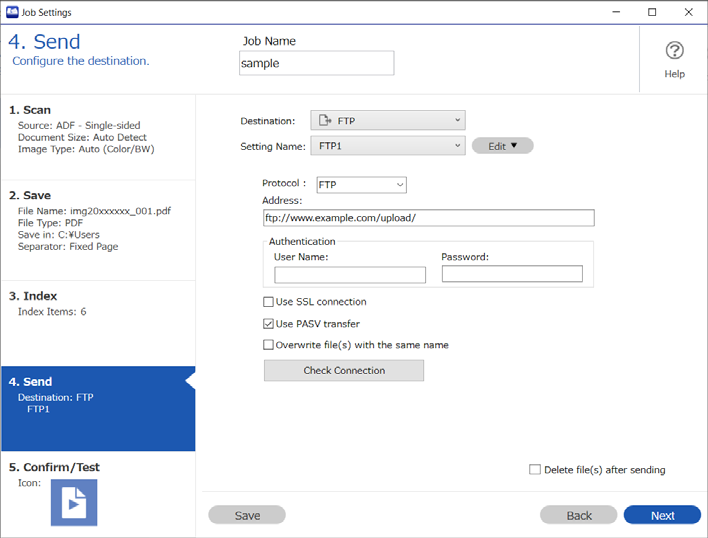The height and width of the screenshot is (538, 708).
Task: Click the Check Connection button
Action: [x=344, y=370]
